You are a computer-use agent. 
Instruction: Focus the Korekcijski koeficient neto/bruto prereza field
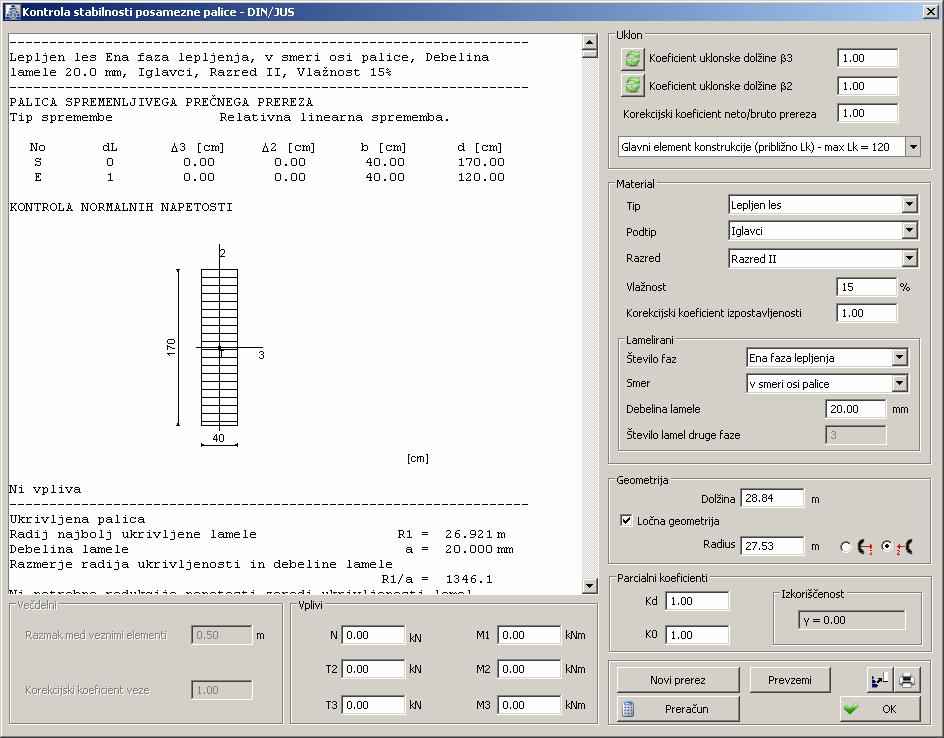tap(868, 113)
